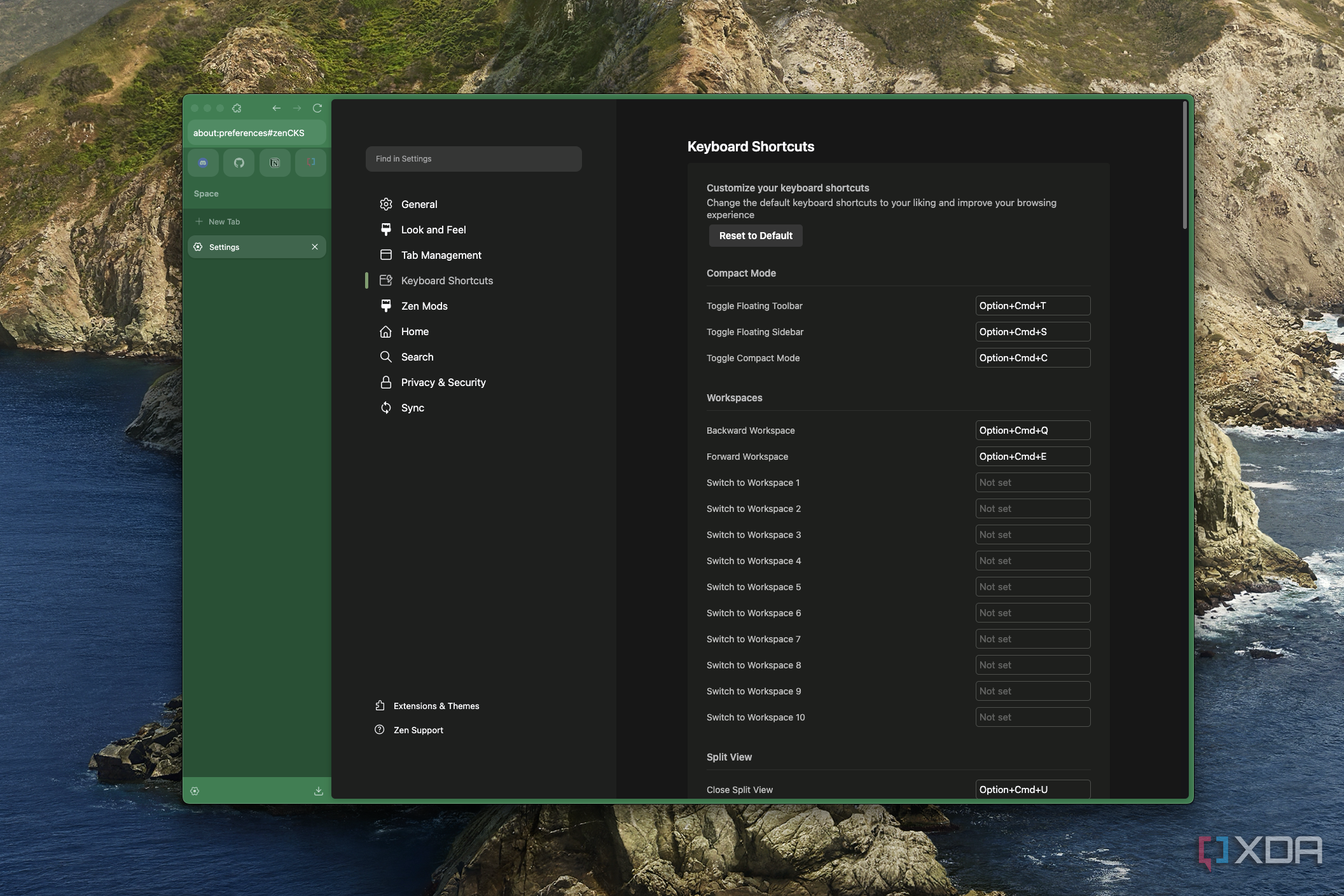
Task: Close the Settings tab
Action: pyautogui.click(x=315, y=247)
